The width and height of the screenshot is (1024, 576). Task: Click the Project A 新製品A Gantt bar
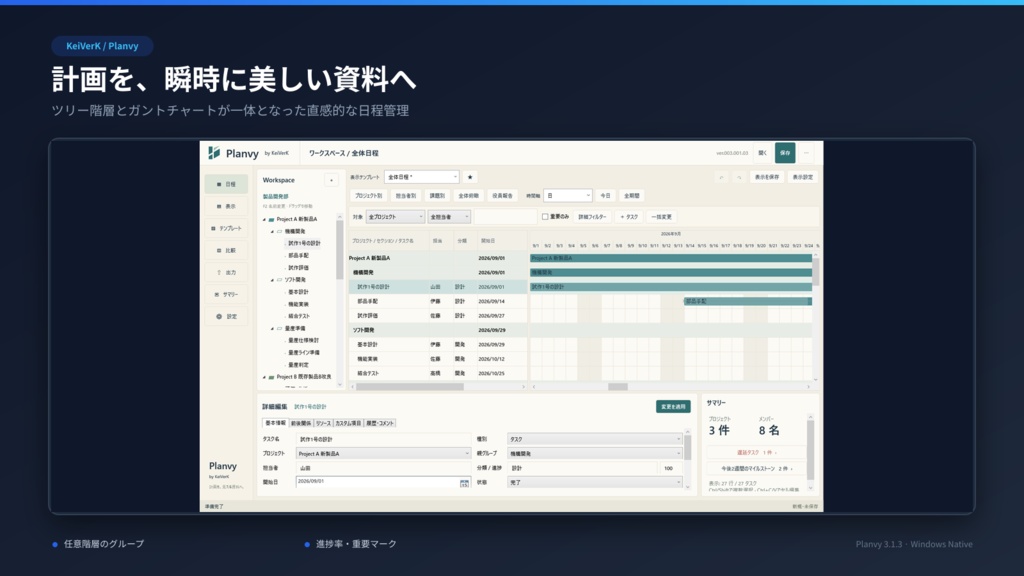[671, 258]
